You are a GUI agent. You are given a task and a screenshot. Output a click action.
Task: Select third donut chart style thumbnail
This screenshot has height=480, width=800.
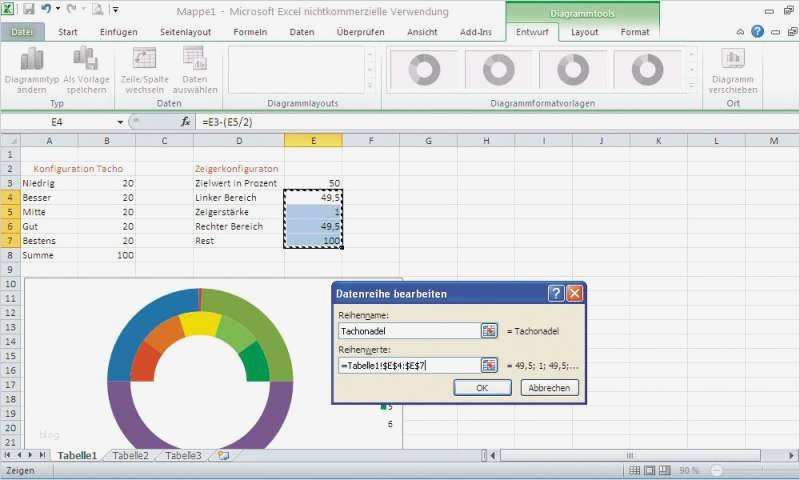point(573,69)
